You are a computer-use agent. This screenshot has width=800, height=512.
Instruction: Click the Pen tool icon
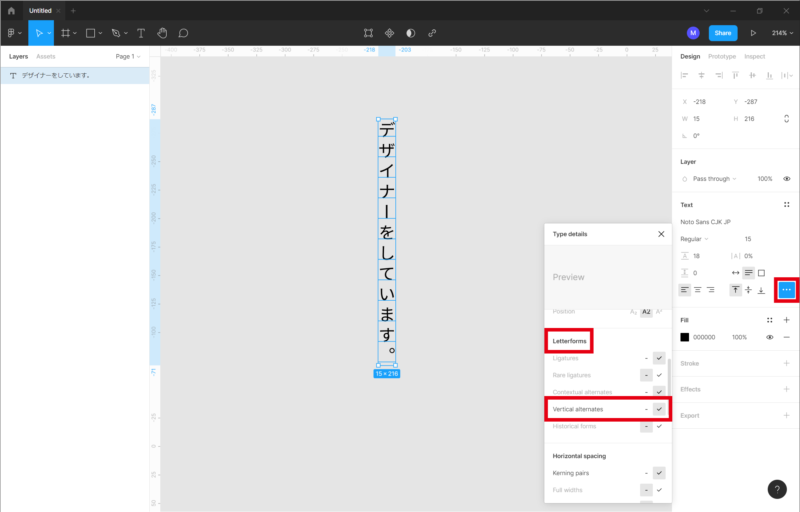(x=116, y=33)
